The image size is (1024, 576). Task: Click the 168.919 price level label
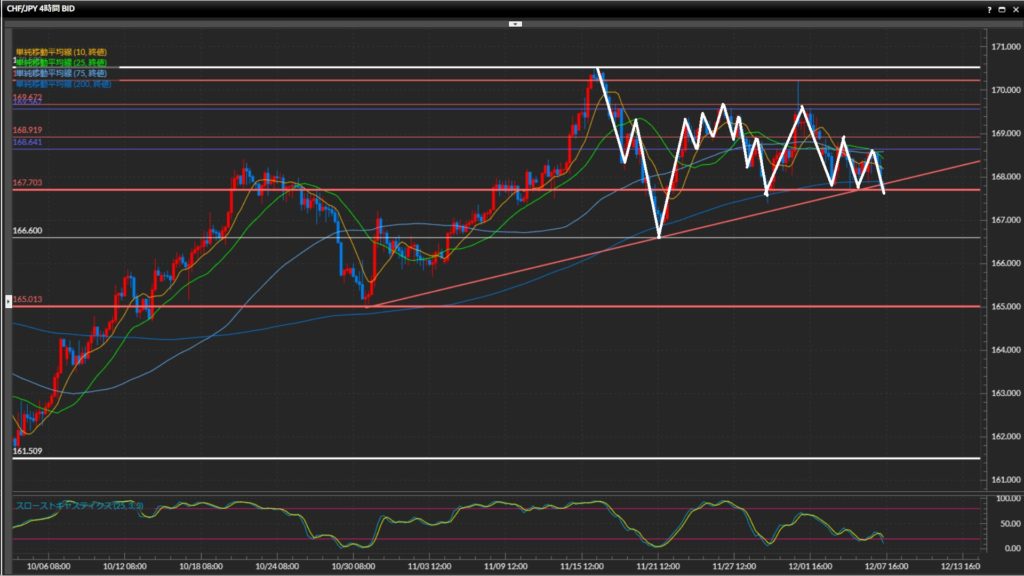click(x=26, y=130)
